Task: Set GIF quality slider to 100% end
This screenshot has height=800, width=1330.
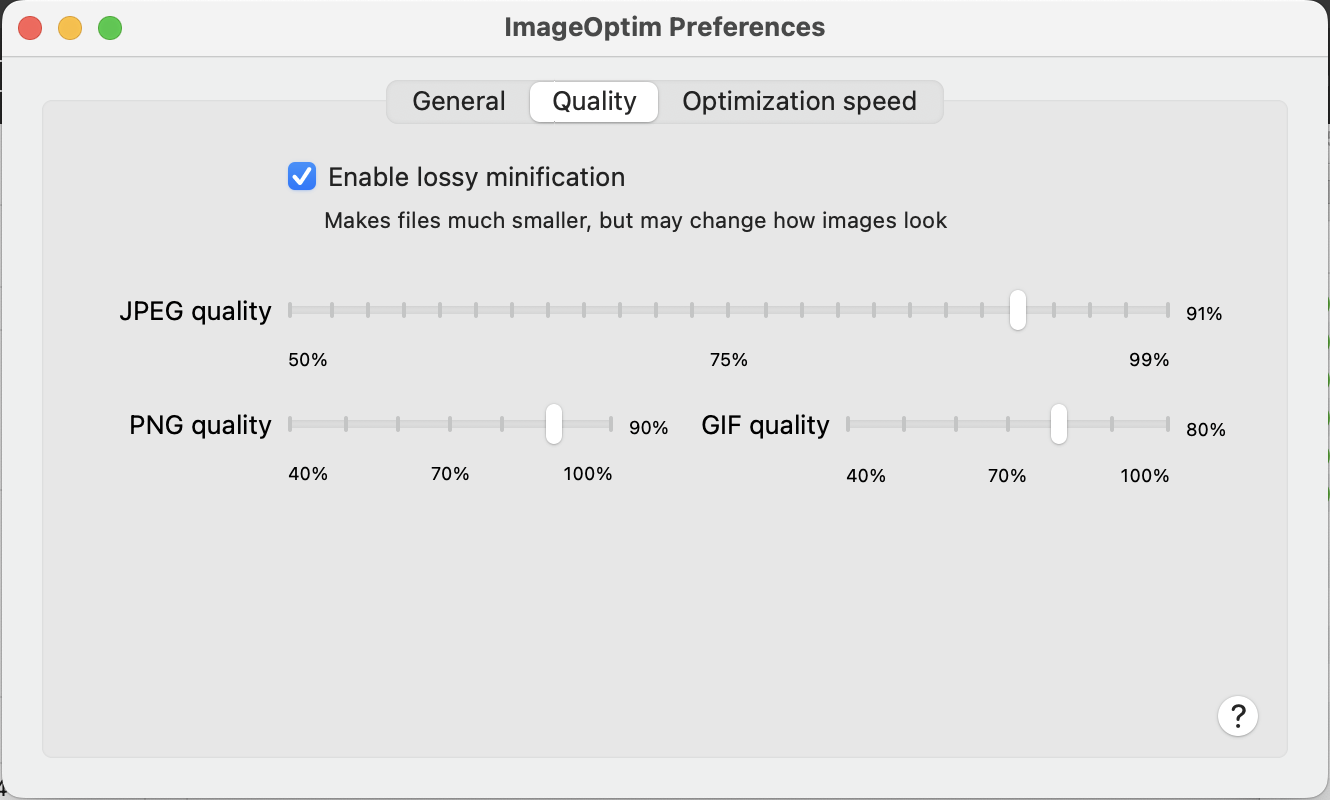Action: tap(1167, 424)
